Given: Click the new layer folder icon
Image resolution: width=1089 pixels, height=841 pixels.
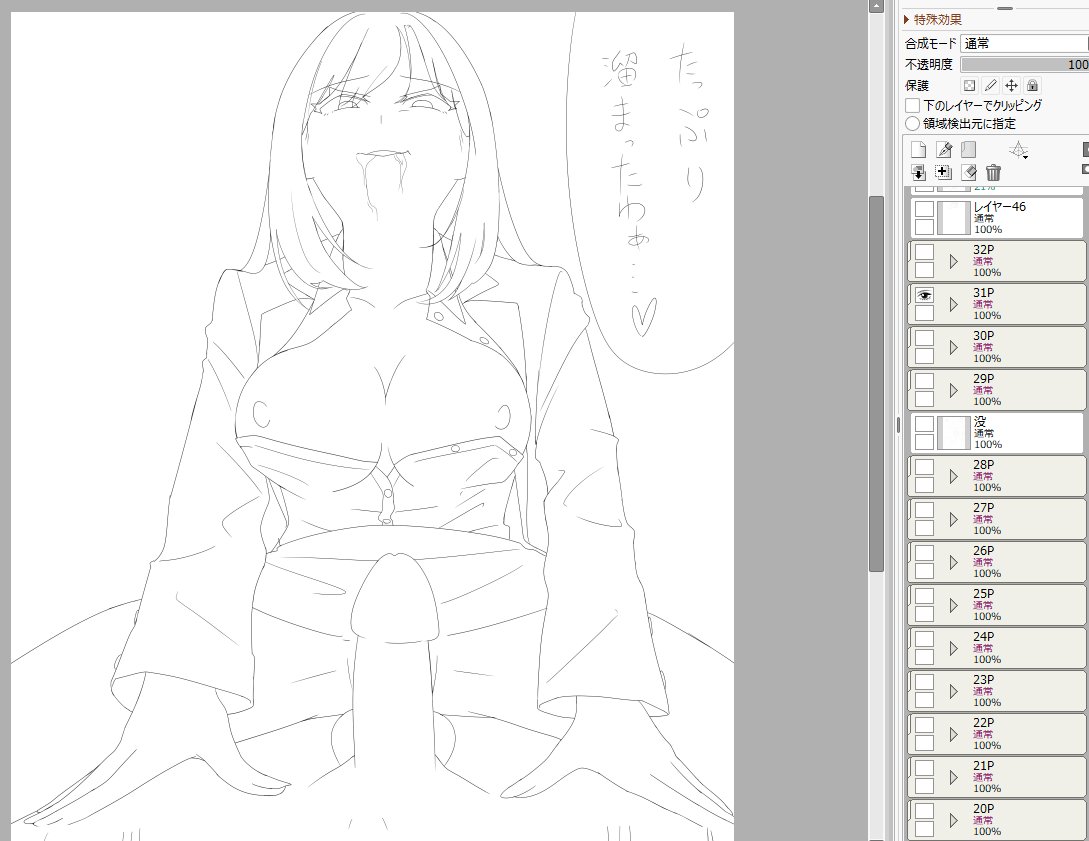Looking at the screenshot, I should 969,149.
